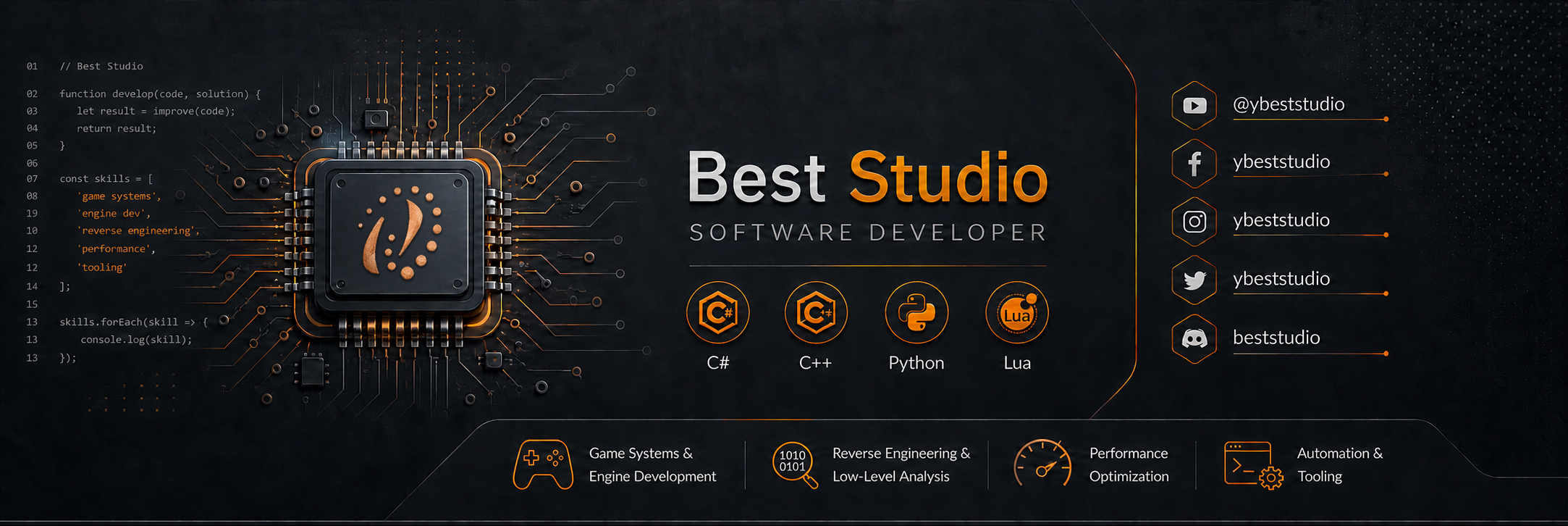Click the "Best Studio" title
Viewport: 1568px width, 526px height.
tap(867, 178)
